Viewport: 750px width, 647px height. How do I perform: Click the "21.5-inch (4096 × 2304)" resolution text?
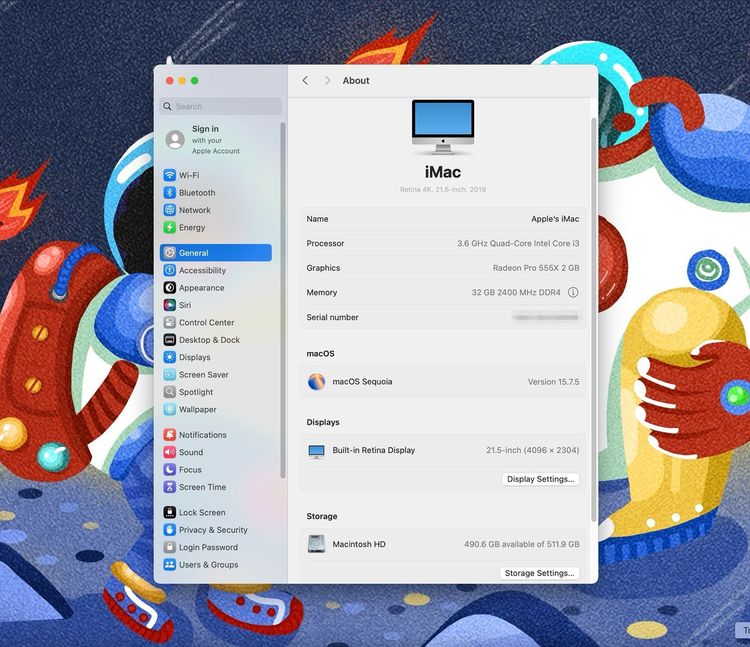point(532,450)
